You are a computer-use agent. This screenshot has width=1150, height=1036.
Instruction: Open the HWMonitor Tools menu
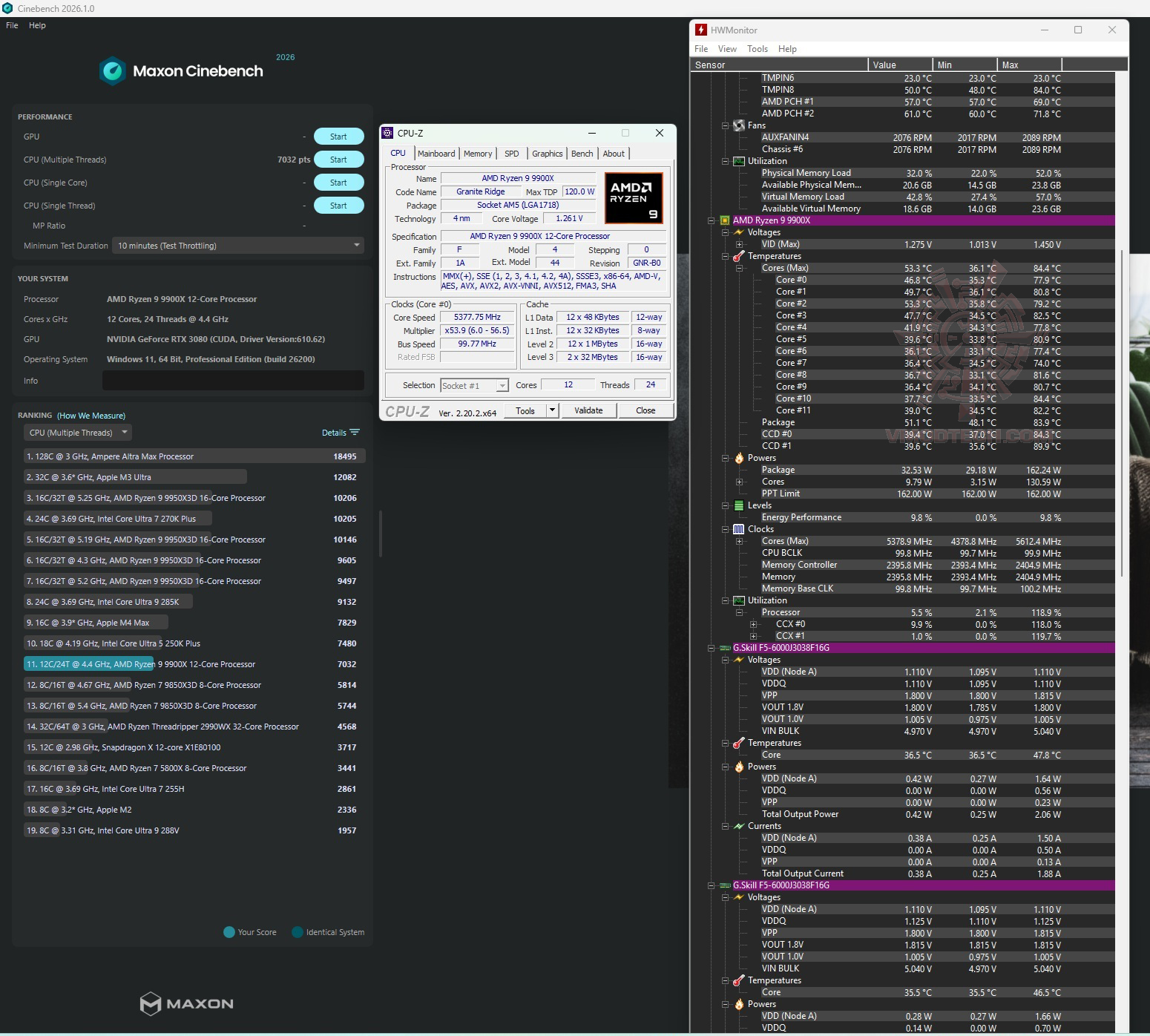(758, 49)
